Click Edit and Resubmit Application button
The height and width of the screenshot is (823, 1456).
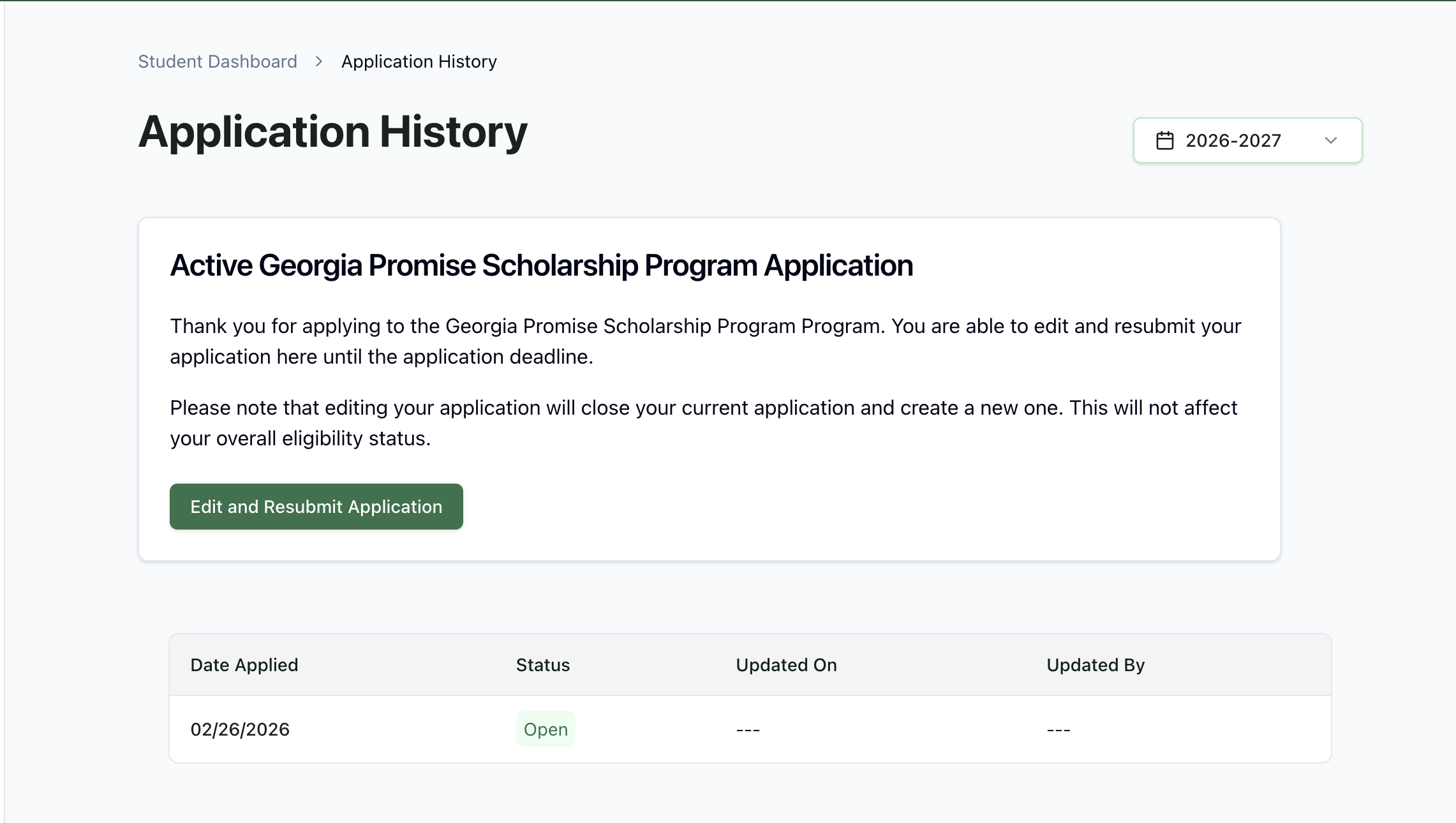click(x=316, y=507)
